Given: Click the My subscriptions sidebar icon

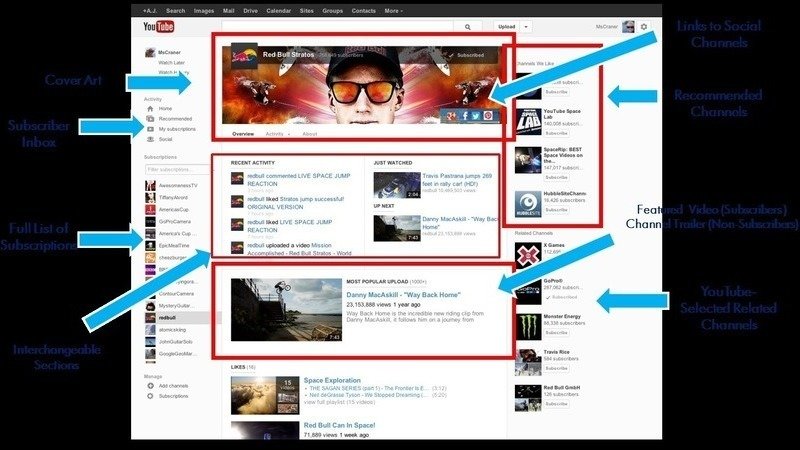Looking at the screenshot, I should (x=150, y=129).
